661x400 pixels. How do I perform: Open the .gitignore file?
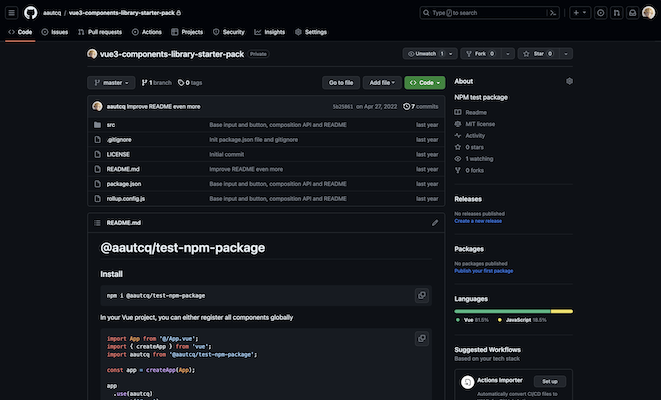pyautogui.click(x=119, y=140)
